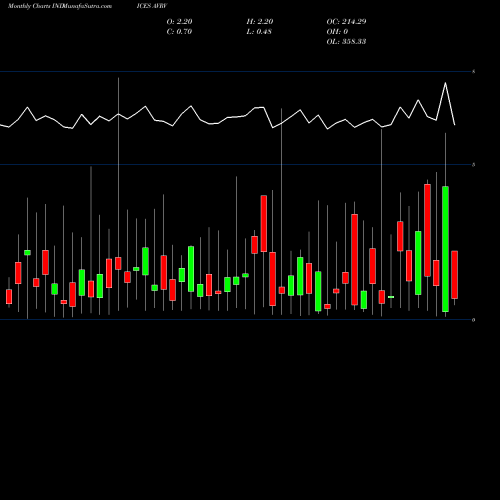Click the 'Monthly Charts INDMunafaSutra.com' title text

click(x=60, y=6)
